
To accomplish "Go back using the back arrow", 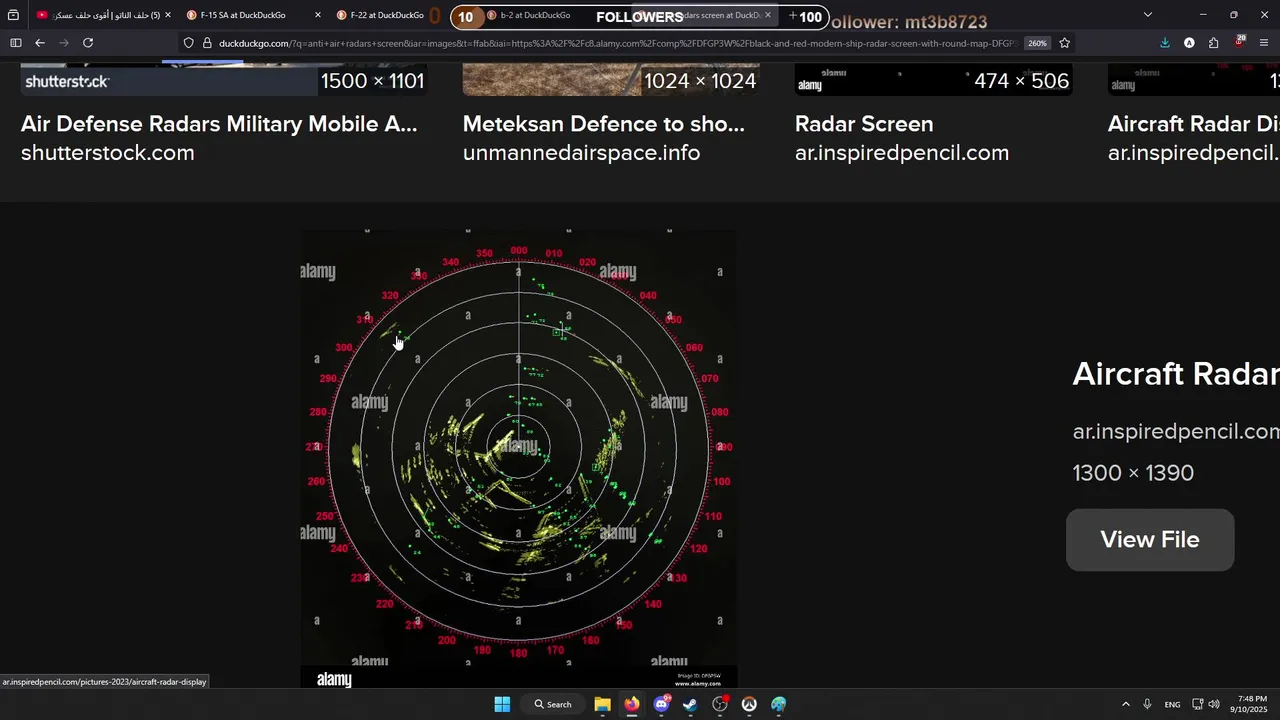I will click(x=40, y=43).
